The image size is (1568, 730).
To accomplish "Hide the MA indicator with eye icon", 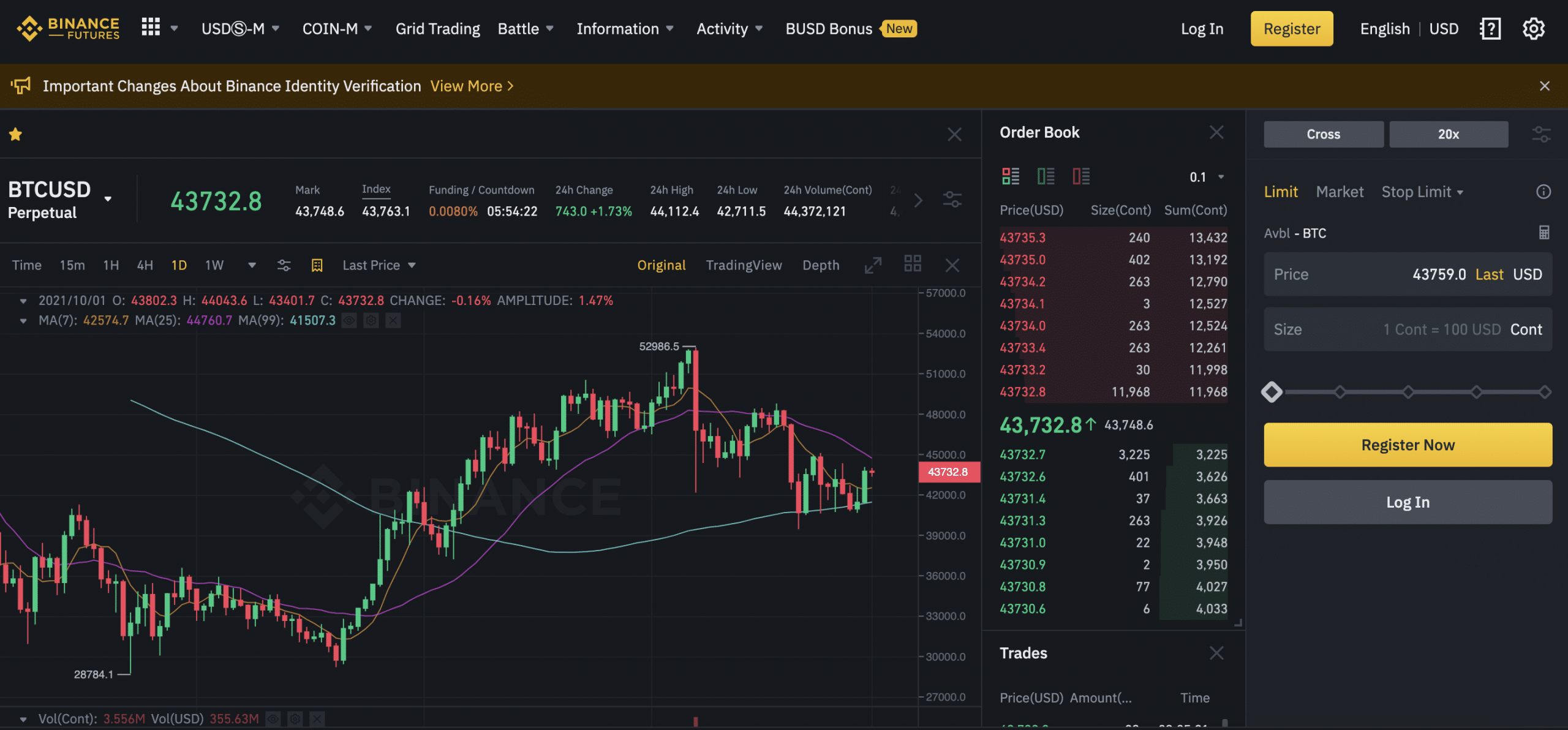I will [349, 320].
